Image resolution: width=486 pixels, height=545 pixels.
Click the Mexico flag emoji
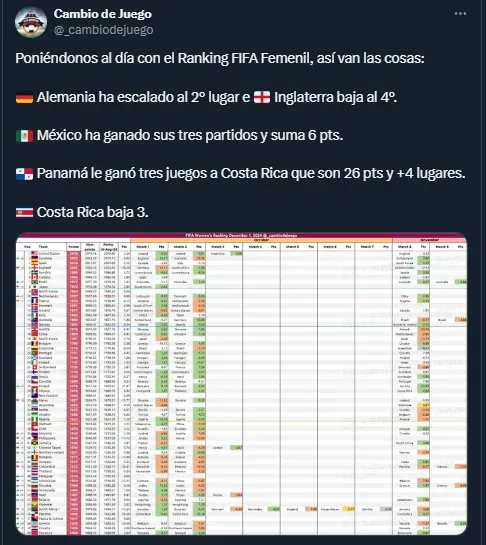click(x=24, y=136)
